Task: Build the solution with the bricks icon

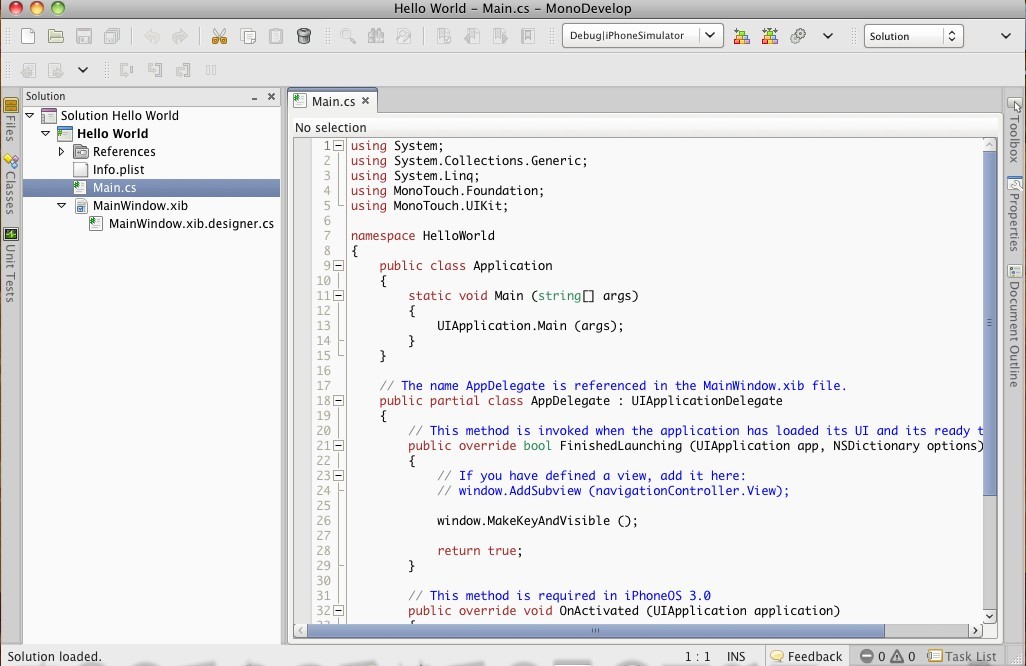Action: (741, 36)
